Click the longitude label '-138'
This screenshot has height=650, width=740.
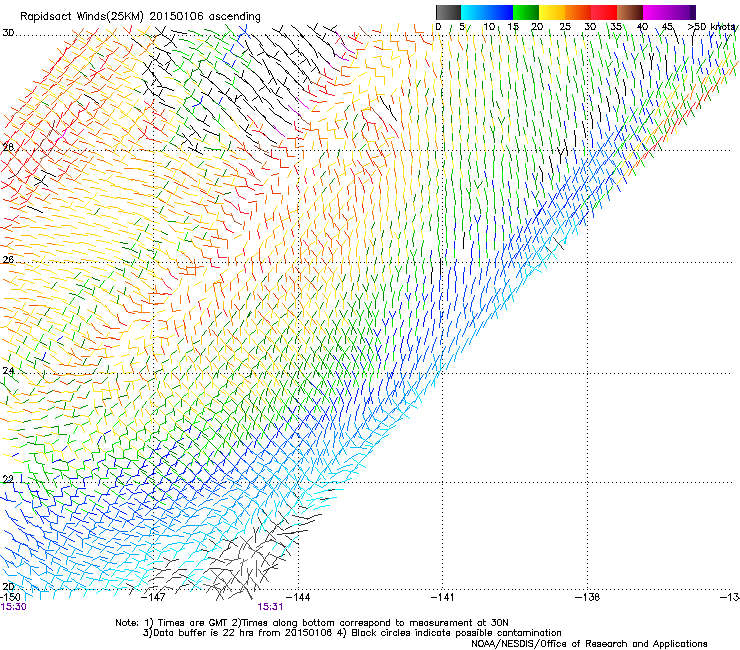pyautogui.click(x=588, y=597)
